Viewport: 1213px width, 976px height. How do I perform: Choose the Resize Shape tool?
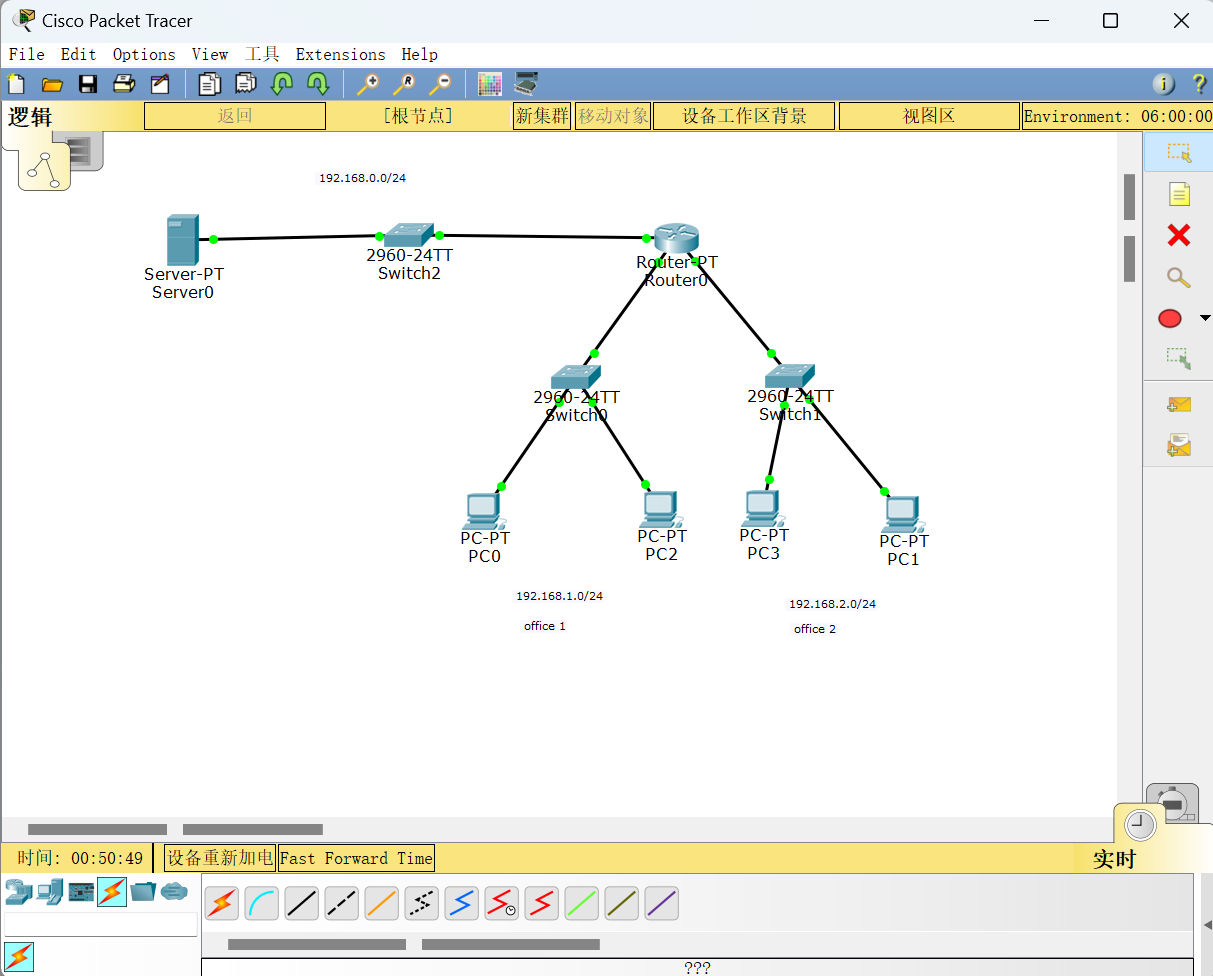(1179, 358)
